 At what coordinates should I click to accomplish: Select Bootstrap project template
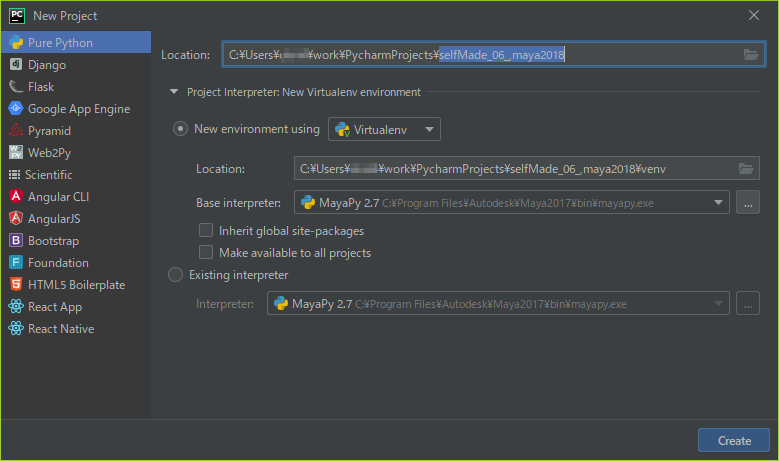[x=76, y=240]
